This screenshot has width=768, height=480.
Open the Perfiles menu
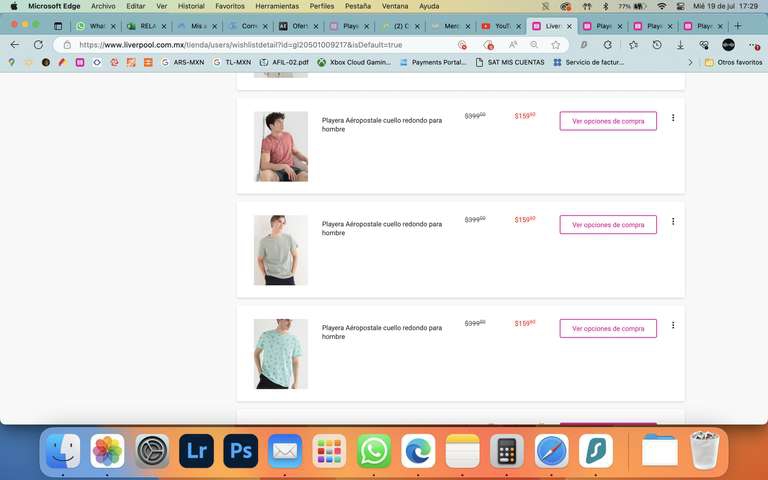coord(322,6)
